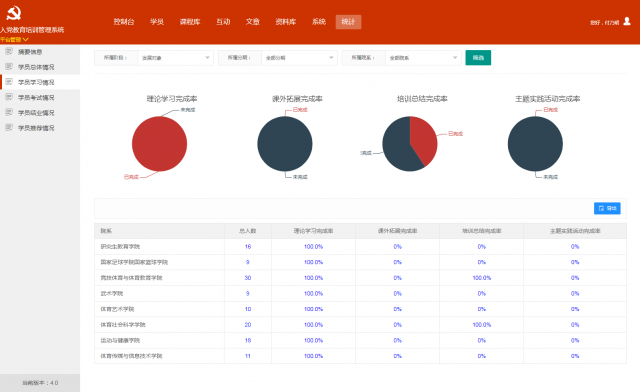Click the export button with document icon
This screenshot has height=392, width=640.
click(607, 208)
